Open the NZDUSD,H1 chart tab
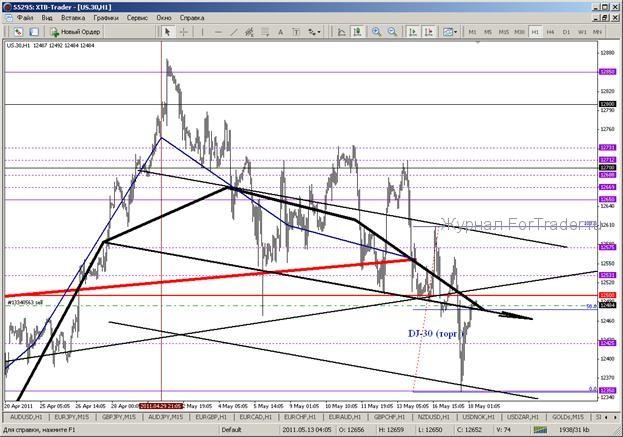 click(x=433, y=417)
